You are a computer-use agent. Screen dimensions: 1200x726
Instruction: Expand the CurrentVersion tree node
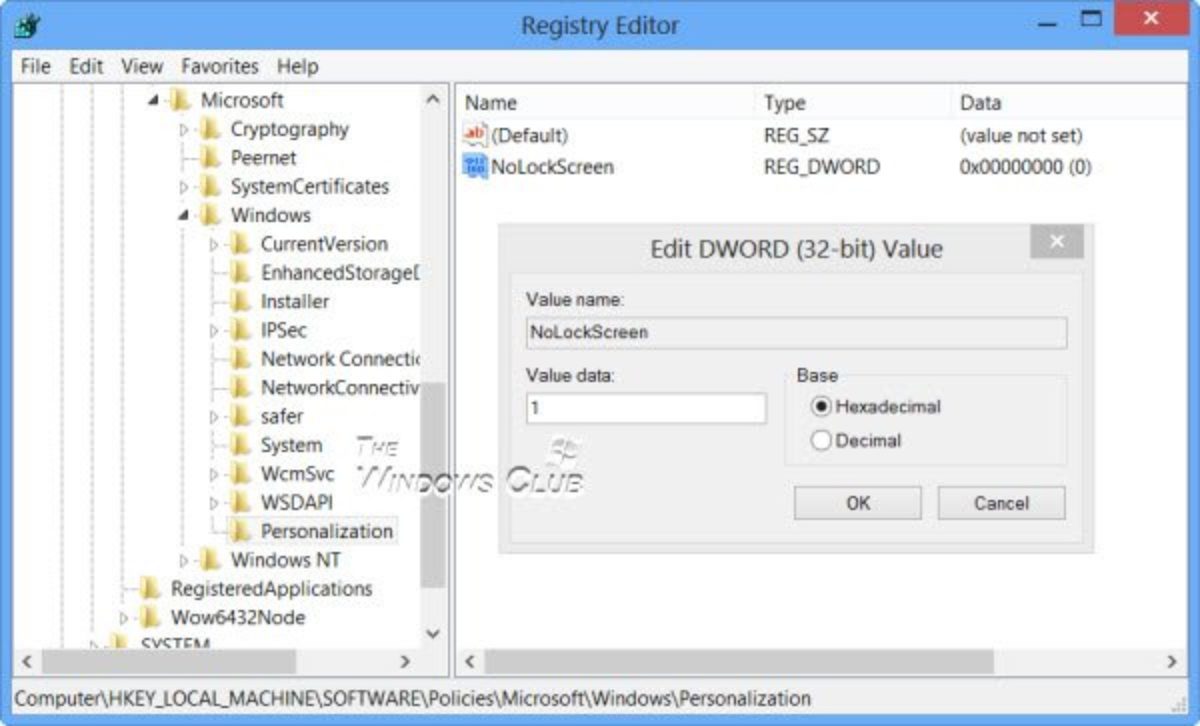click(x=214, y=244)
